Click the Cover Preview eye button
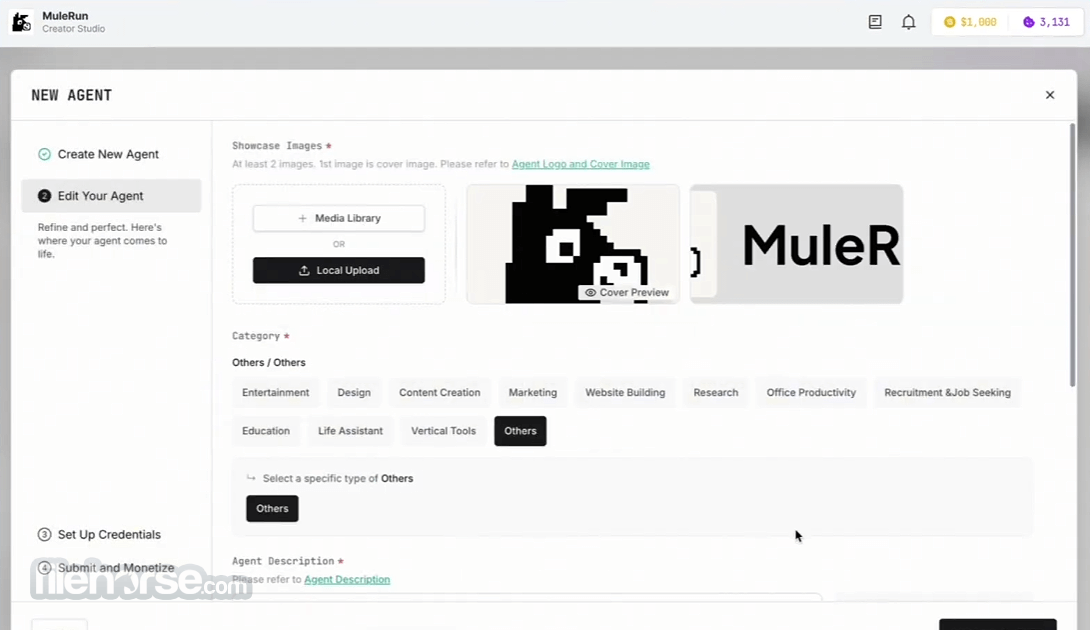The width and height of the screenshot is (1090, 630). [x=627, y=293]
